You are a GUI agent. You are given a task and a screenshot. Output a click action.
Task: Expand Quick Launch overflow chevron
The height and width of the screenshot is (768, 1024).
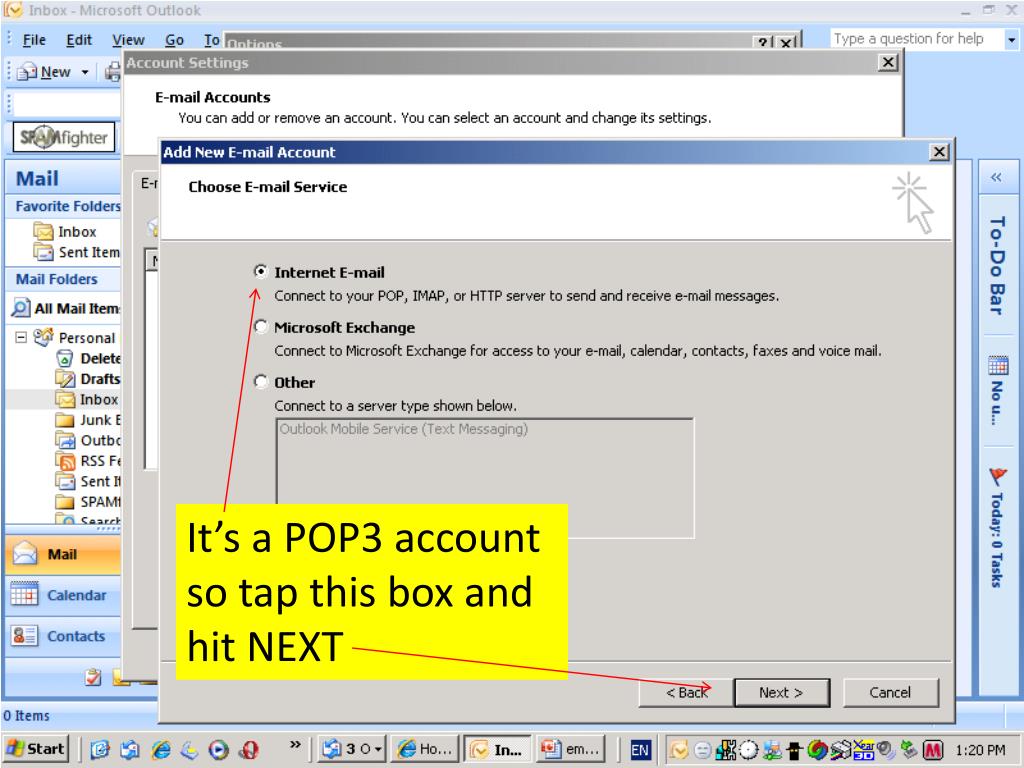pyautogui.click(x=295, y=743)
